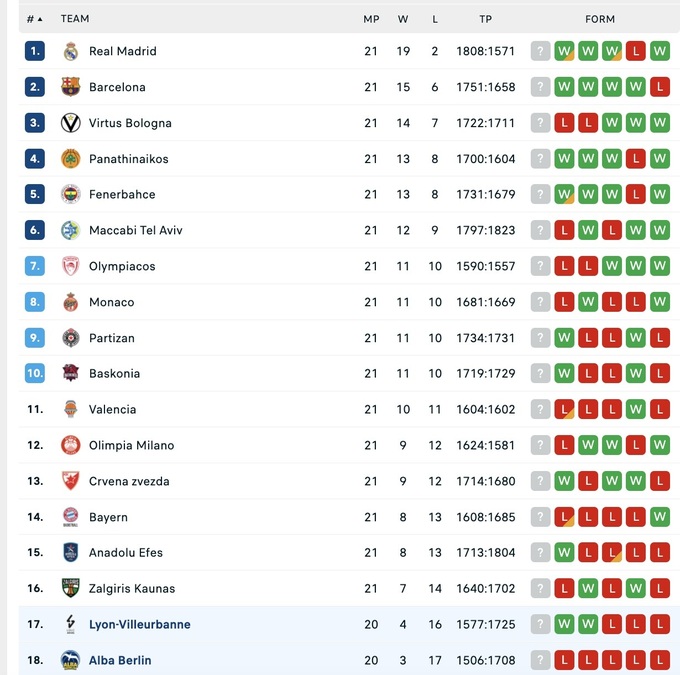Click the Panathinaikos clover logo
680x675 pixels.
[71, 159]
